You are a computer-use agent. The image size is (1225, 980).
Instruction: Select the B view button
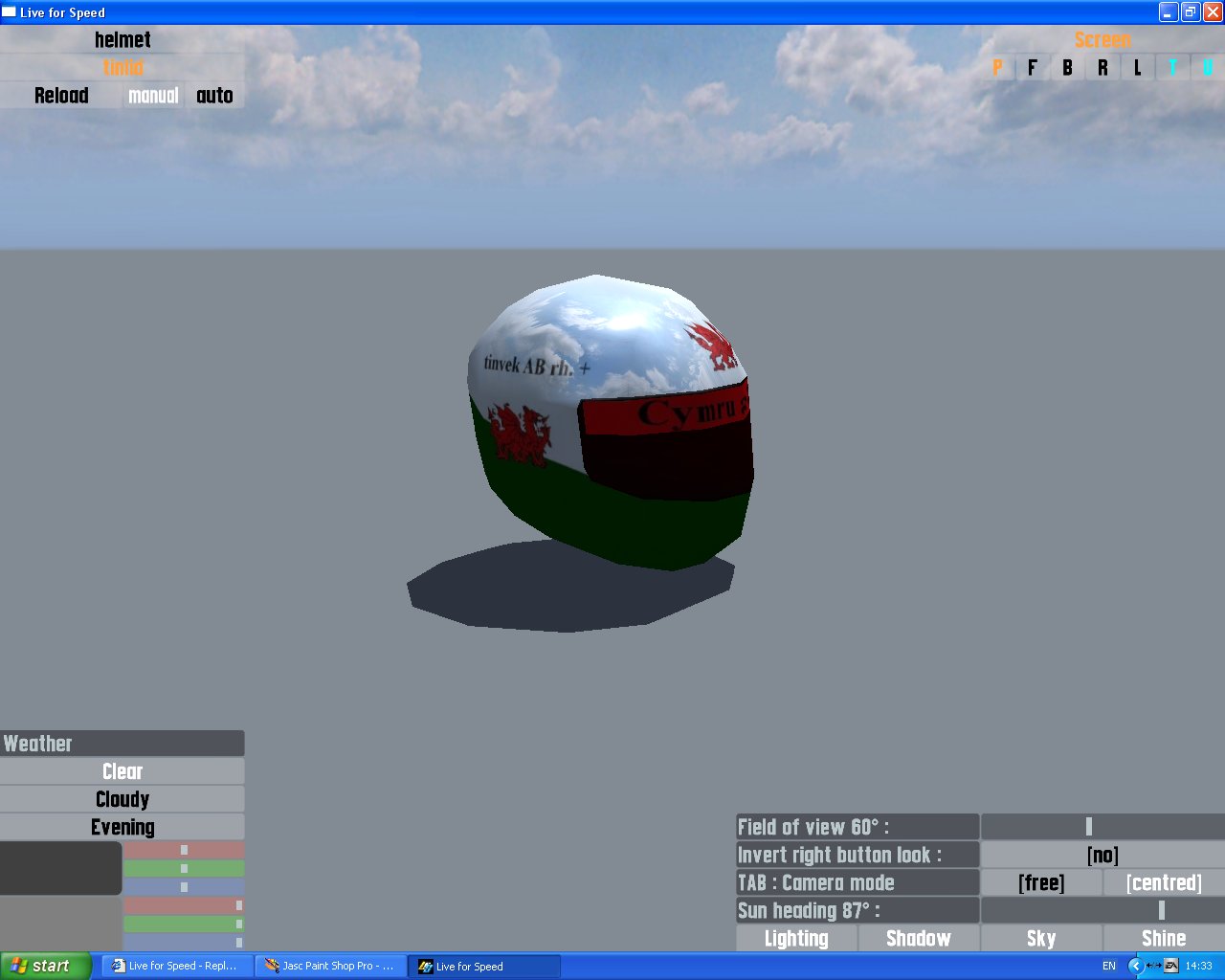pyautogui.click(x=1067, y=67)
